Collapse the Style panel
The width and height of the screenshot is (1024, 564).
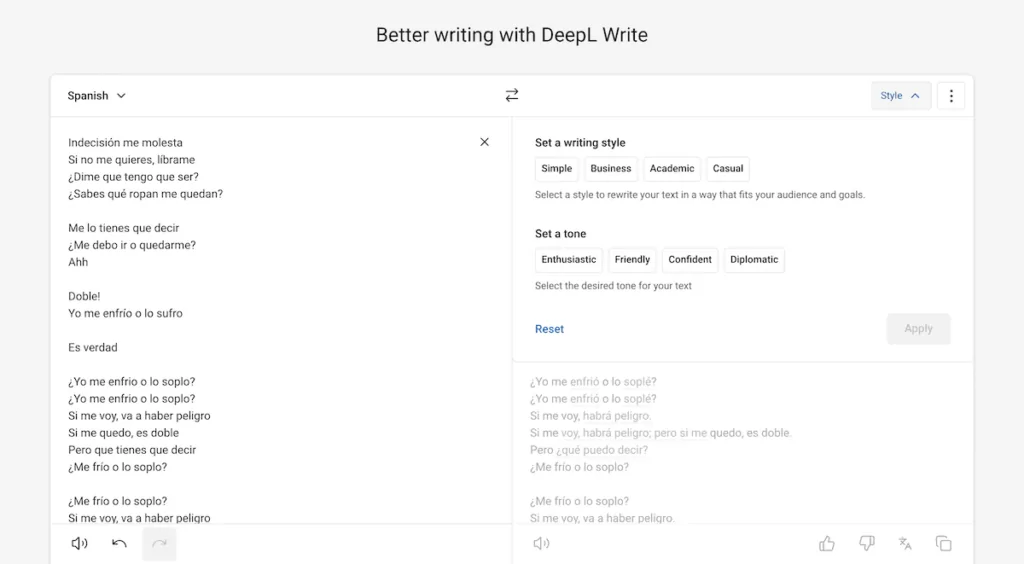click(x=901, y=96)
